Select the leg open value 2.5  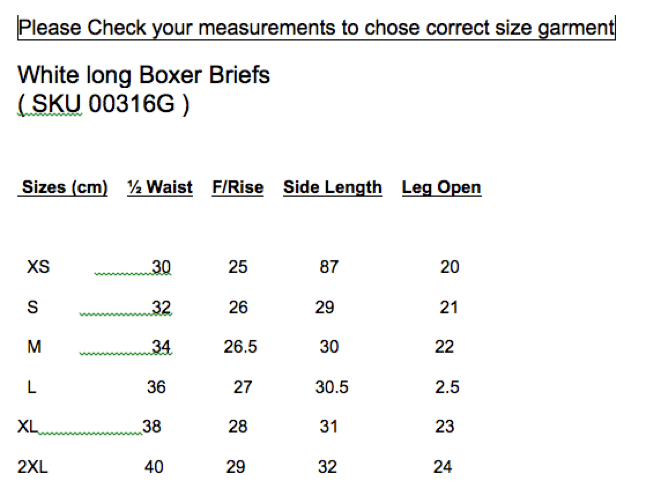[x=447, y=387]
